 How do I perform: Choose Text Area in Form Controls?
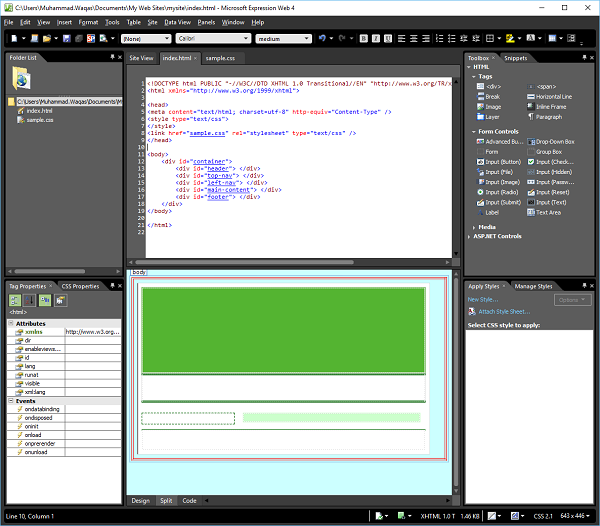pos(548,212)
